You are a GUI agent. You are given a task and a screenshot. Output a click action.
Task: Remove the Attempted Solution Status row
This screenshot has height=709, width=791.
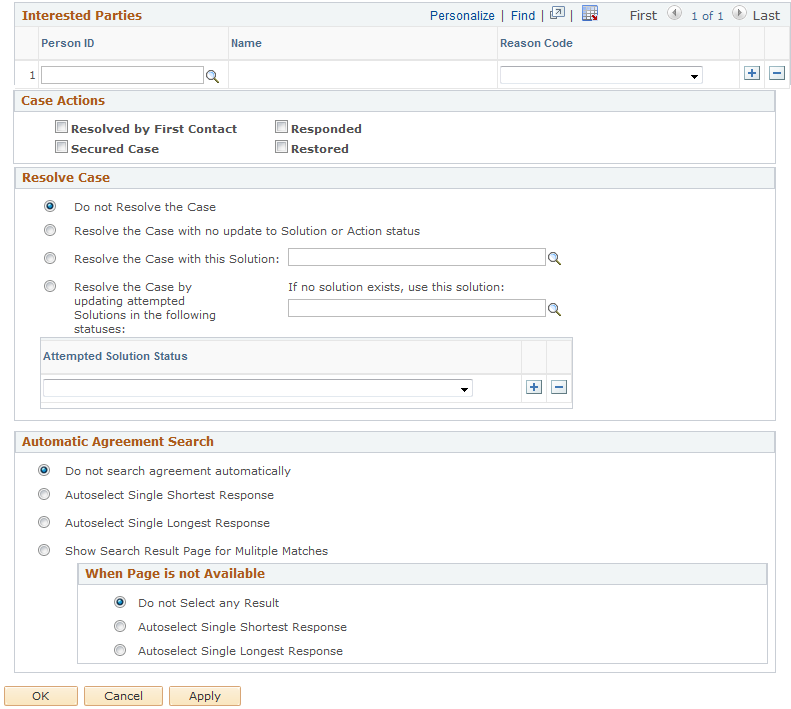(559, 387)
